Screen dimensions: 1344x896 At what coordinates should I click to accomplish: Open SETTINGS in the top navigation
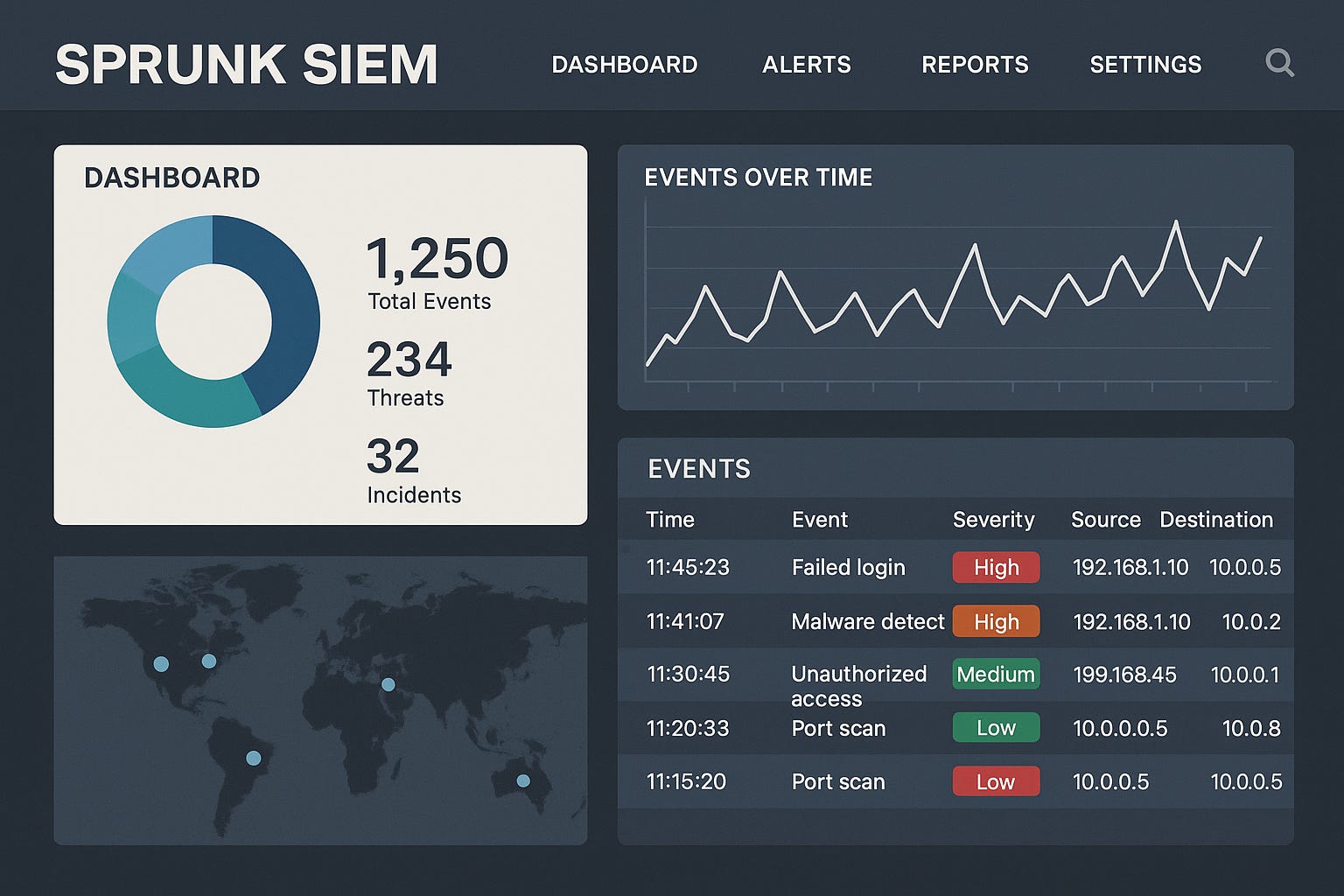(x=1145, y=65)
